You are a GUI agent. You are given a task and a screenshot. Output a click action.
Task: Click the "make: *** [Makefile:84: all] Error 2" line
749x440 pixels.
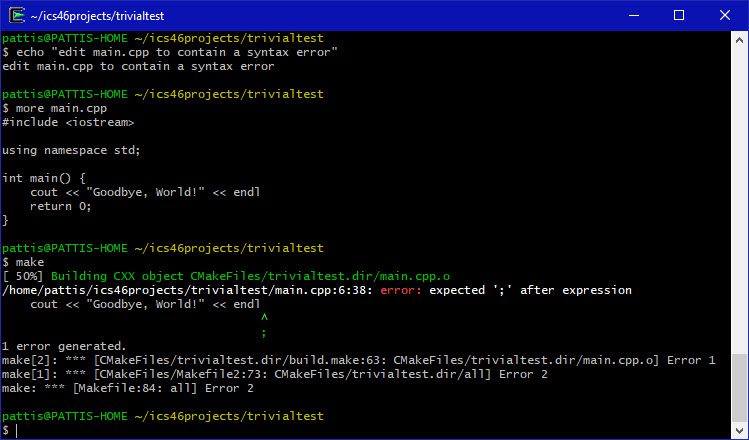click(128, 388)
